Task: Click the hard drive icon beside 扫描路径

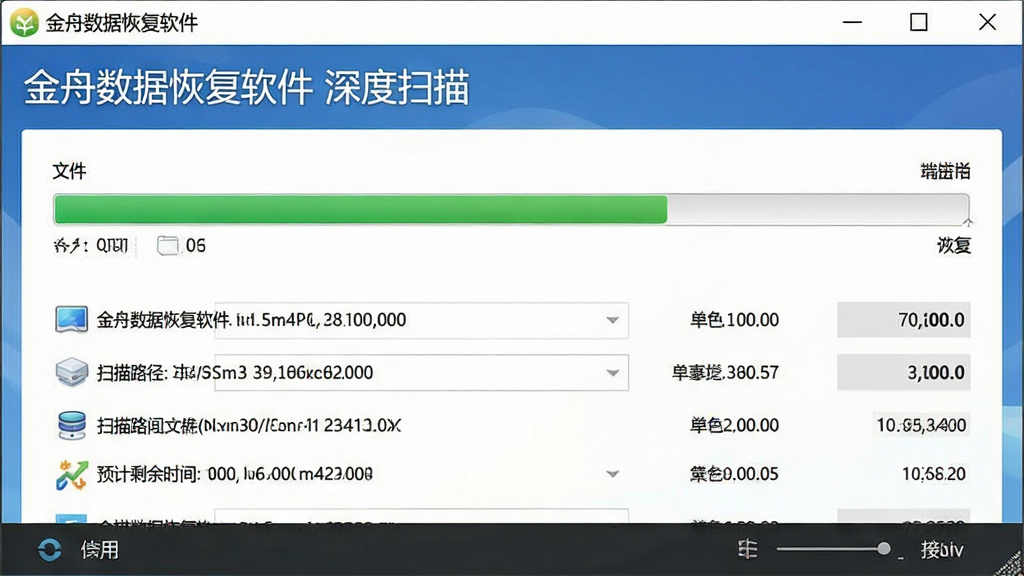Action: tap(71, 372)
